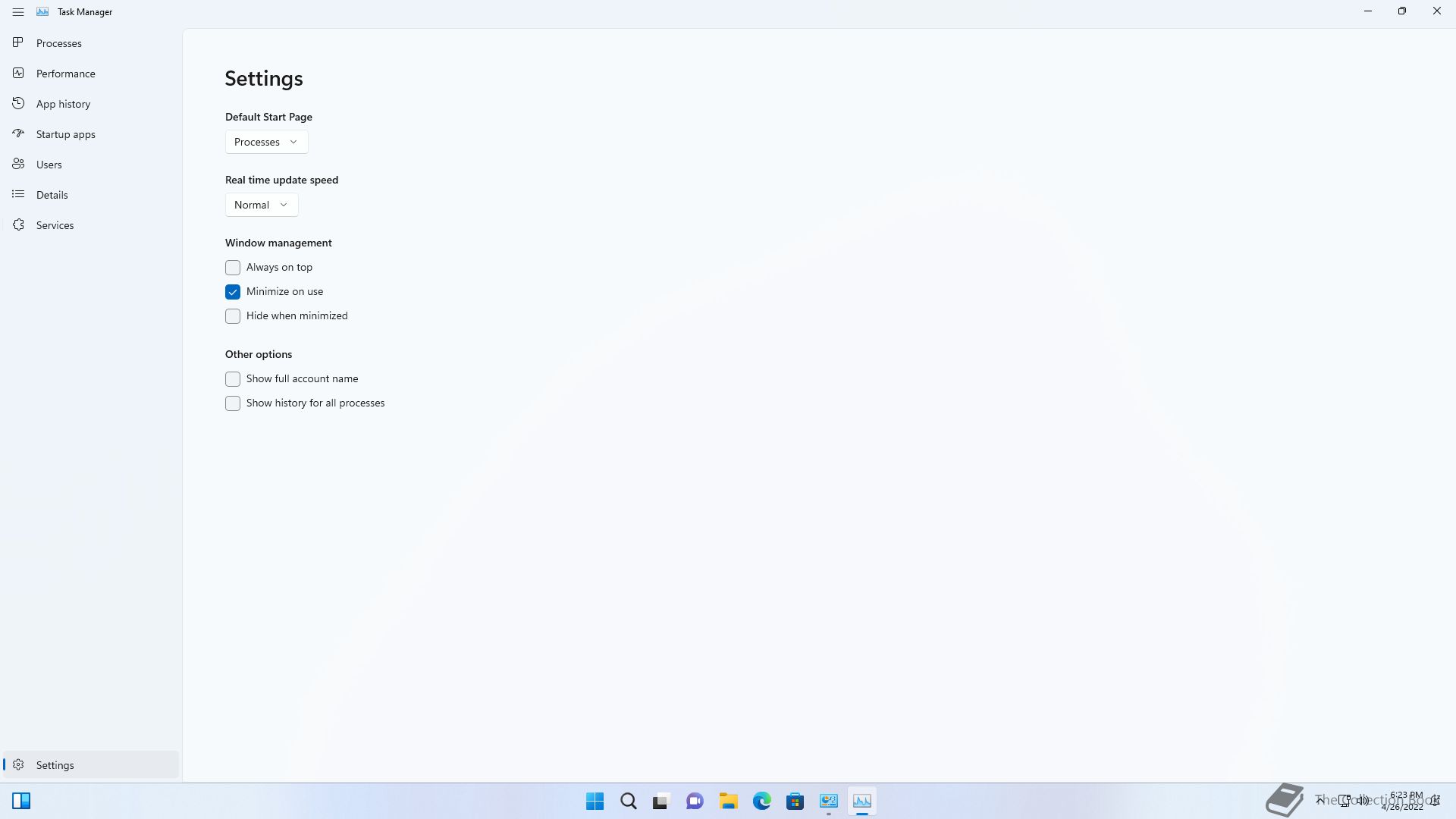Click the Settings gear icon in sidebar
Screen dimensions: 1456x819
(x=18, y=765)
